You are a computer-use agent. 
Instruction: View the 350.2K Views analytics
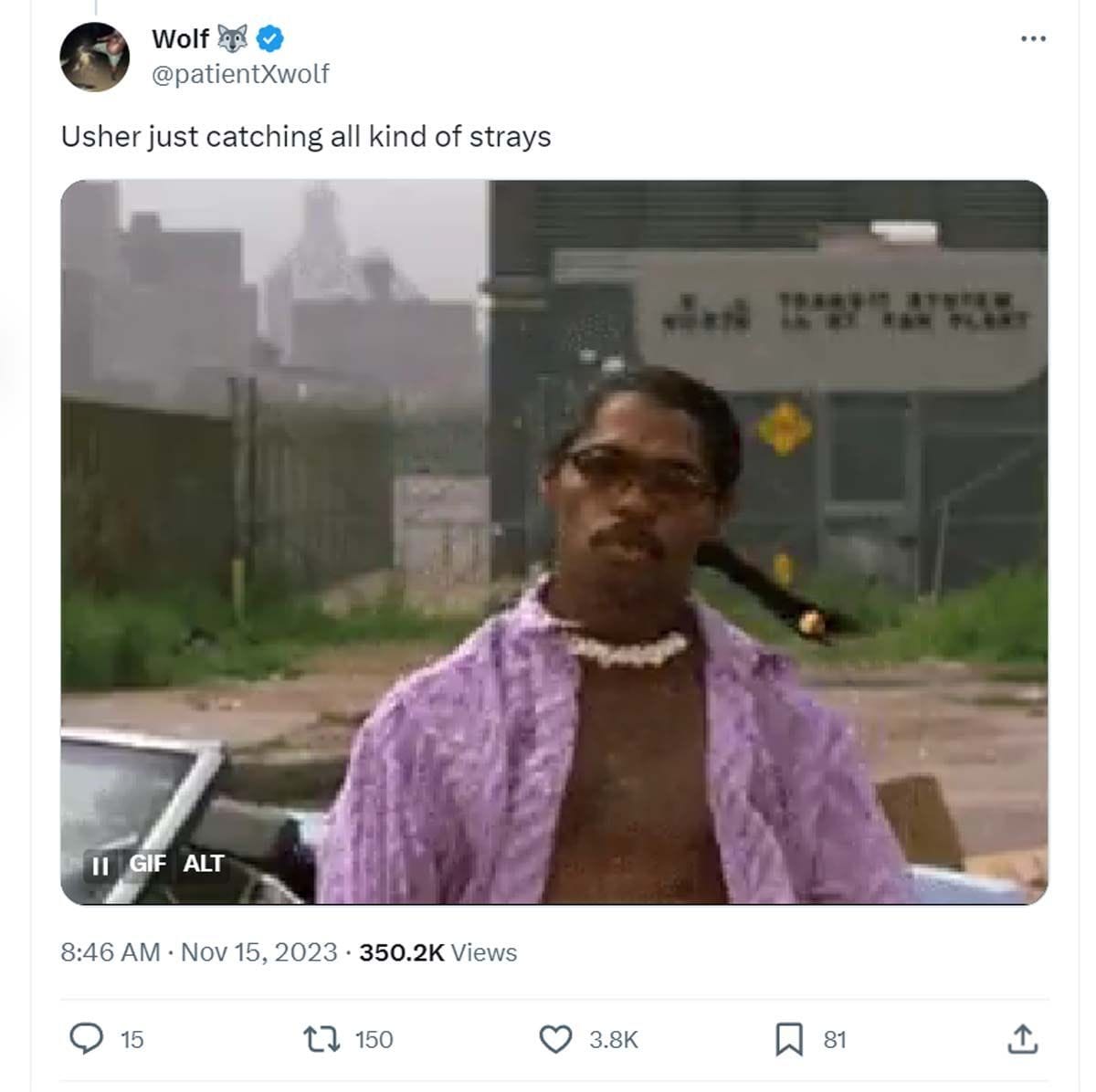coord(438,952)
